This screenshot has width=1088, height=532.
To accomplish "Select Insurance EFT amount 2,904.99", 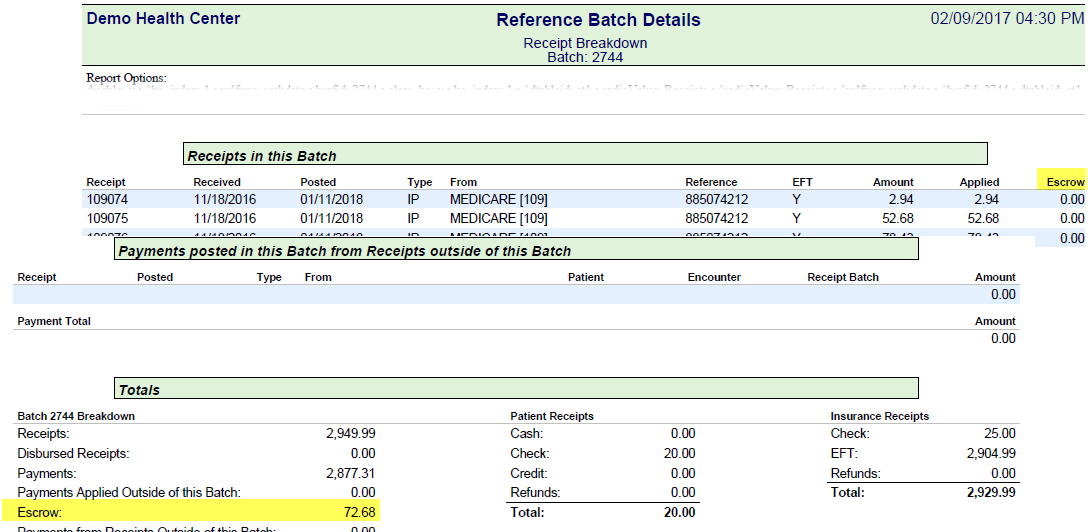I will pyautogui.click(x=991, y=454).
